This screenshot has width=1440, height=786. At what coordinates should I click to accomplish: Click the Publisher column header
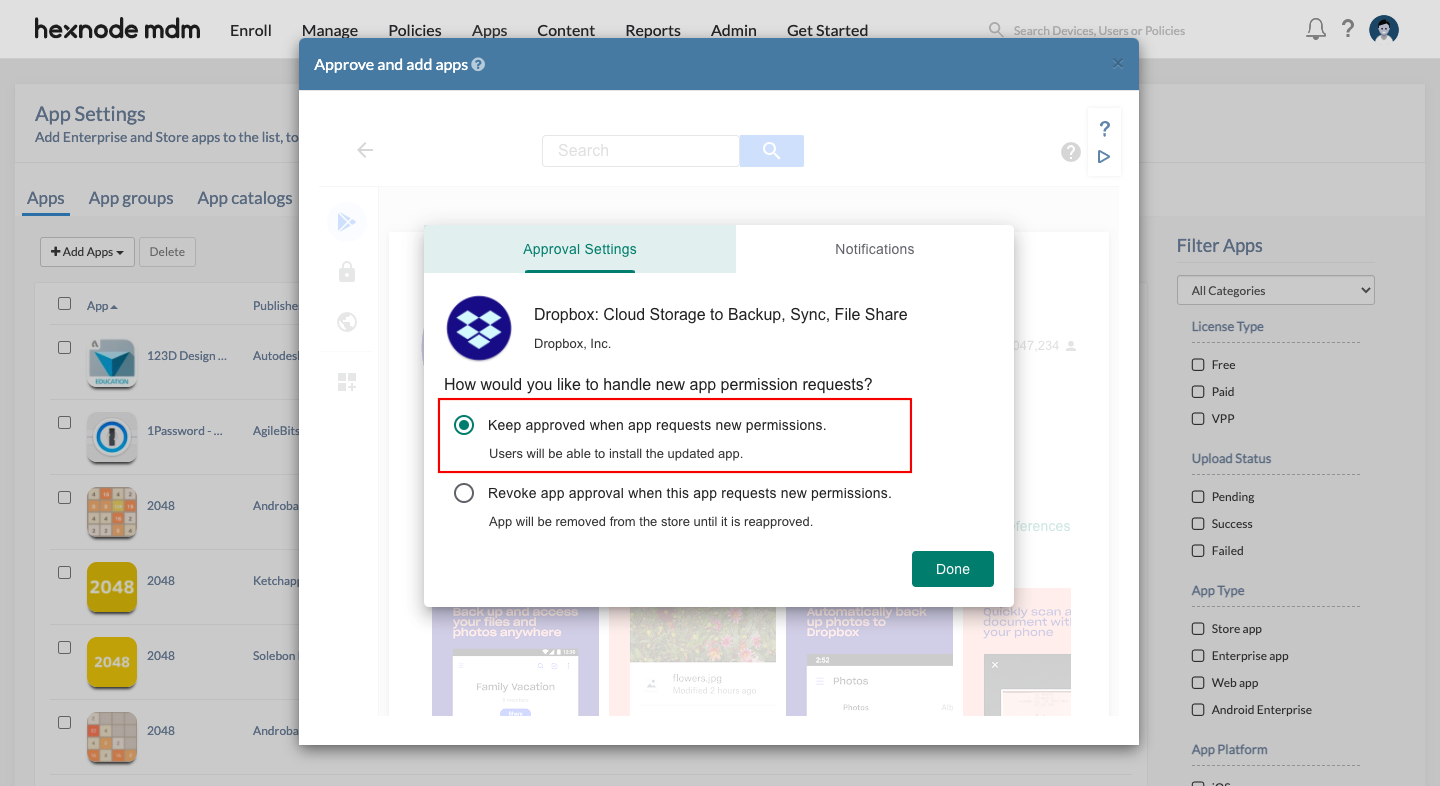pyautogui.click(x=276, y=306)
